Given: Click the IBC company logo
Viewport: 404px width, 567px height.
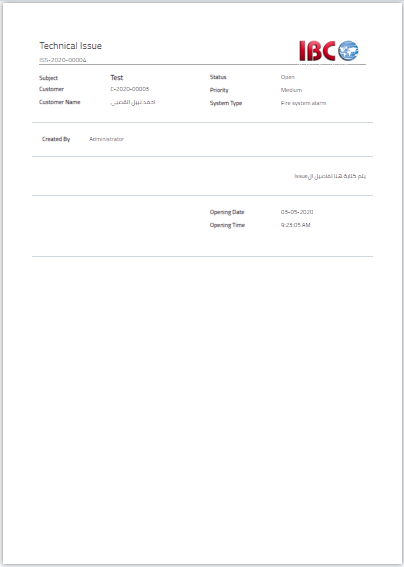Looking at the screenshot, I should [x=329, y=51].
